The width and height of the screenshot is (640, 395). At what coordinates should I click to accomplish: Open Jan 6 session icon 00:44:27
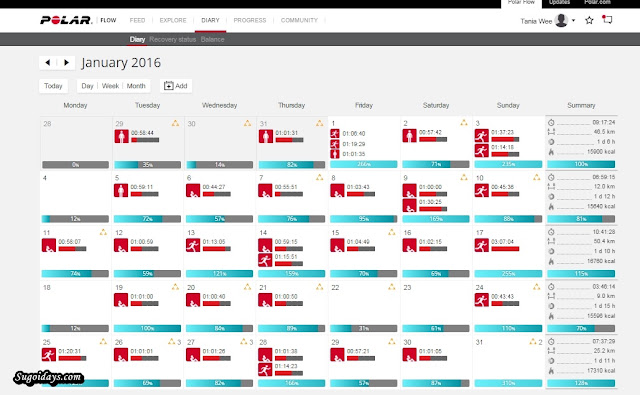point(193,190)
